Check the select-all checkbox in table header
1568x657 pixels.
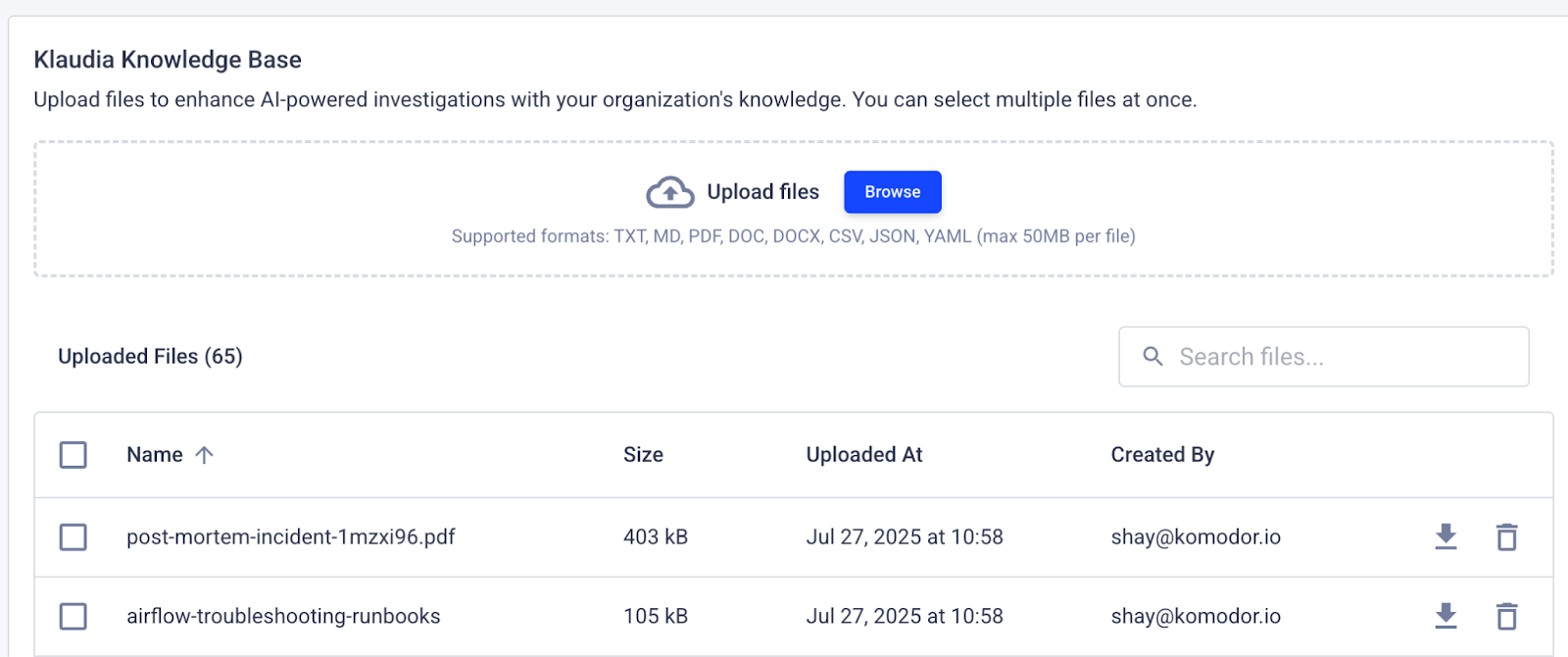point(73,455)
